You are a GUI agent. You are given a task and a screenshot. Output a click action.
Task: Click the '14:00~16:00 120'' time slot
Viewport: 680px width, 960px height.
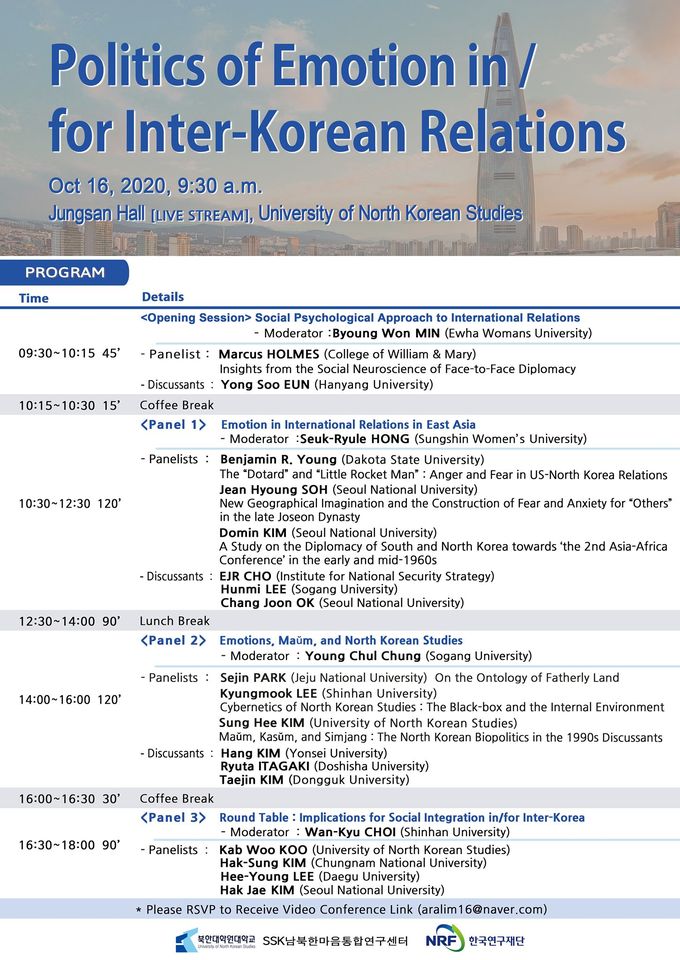[70, 699]
